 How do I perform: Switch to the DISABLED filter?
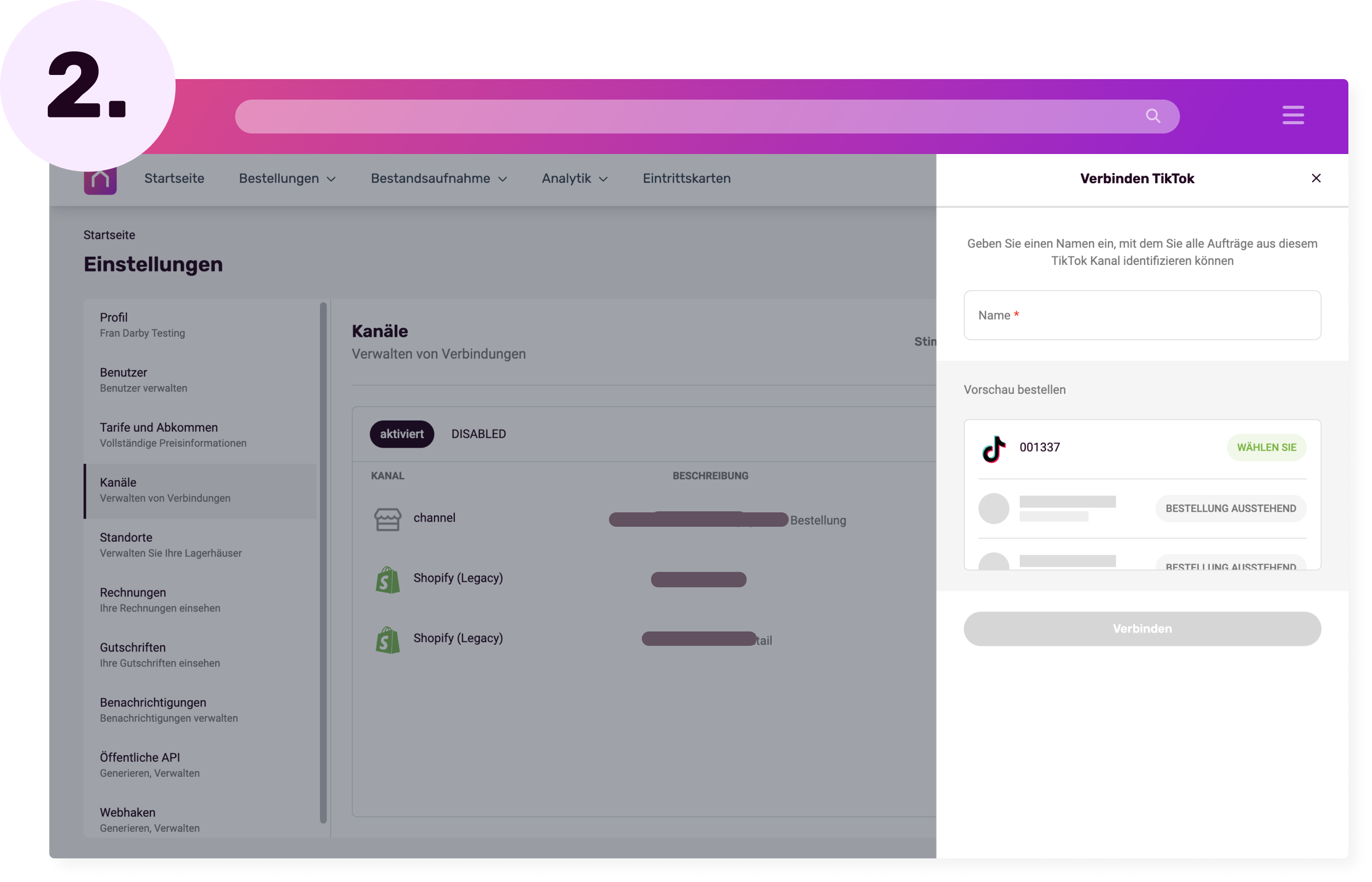[x=479, y=434]
